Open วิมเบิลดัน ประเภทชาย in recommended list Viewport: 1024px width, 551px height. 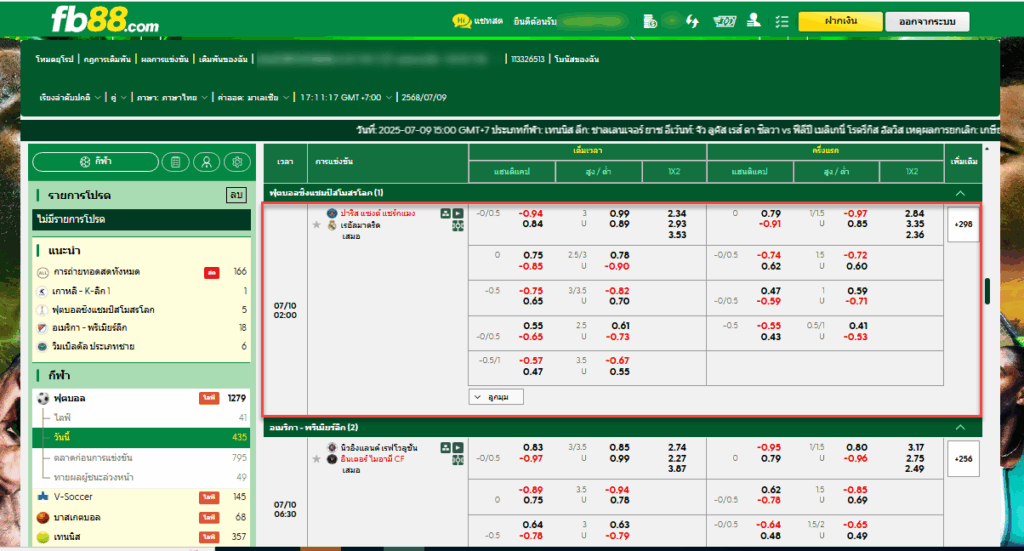pyautogui.click(x=141, y=346)
